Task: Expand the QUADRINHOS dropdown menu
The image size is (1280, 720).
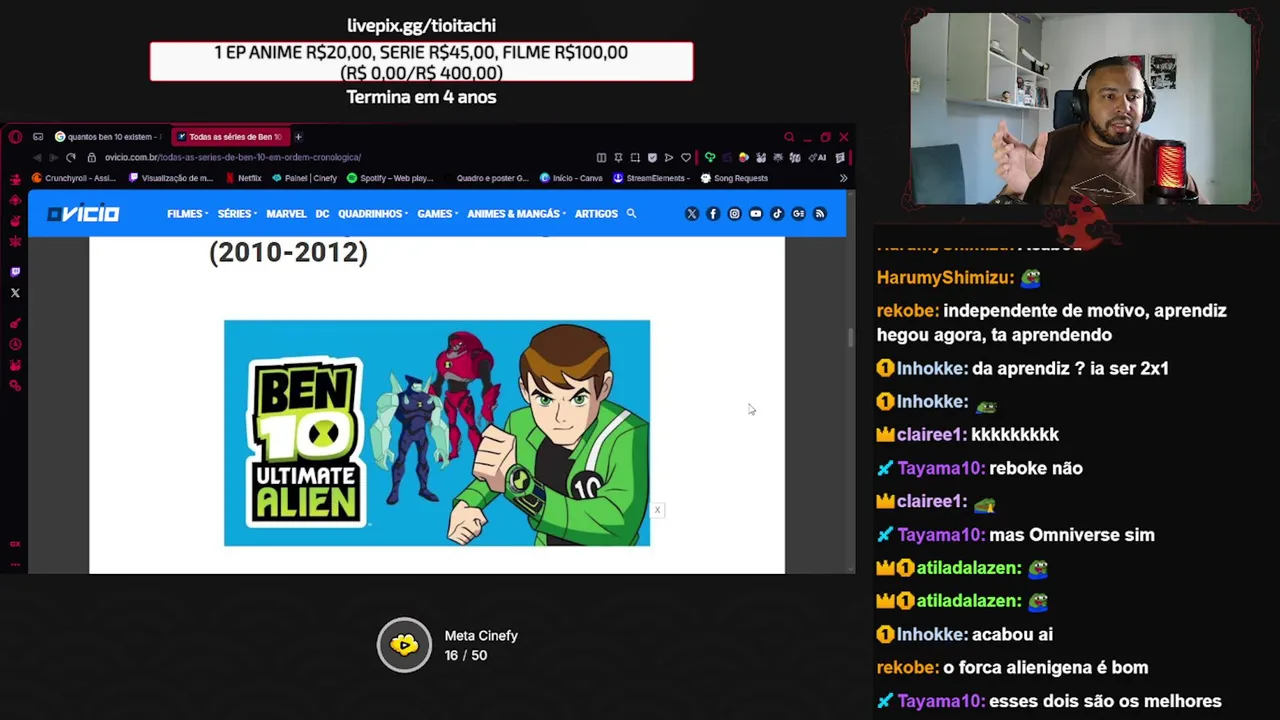Action: pos(373,214)
